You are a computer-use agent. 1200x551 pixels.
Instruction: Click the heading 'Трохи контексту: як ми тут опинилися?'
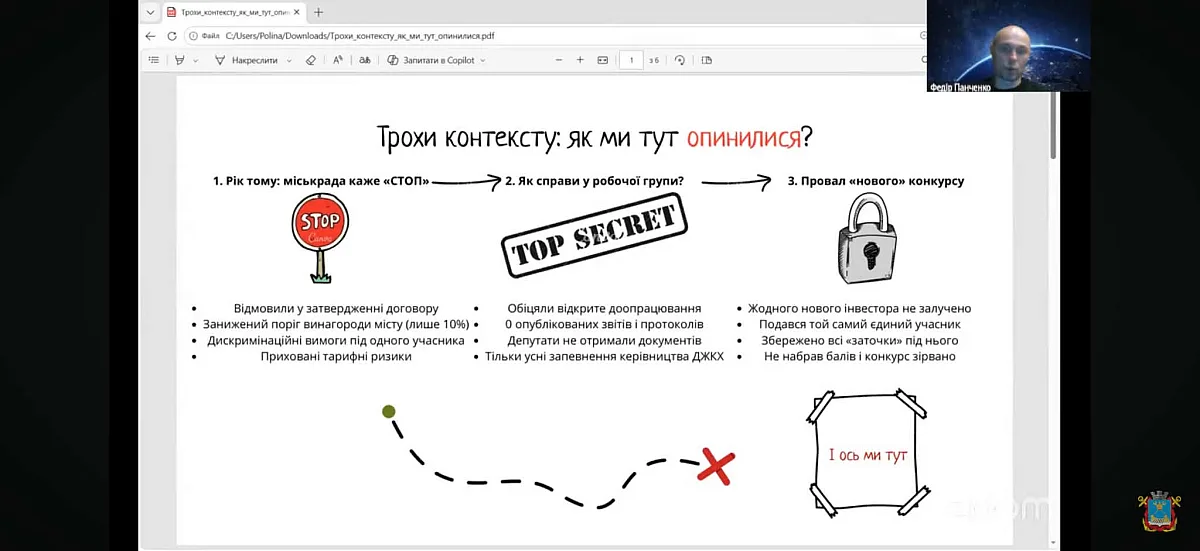pos(594,138)
